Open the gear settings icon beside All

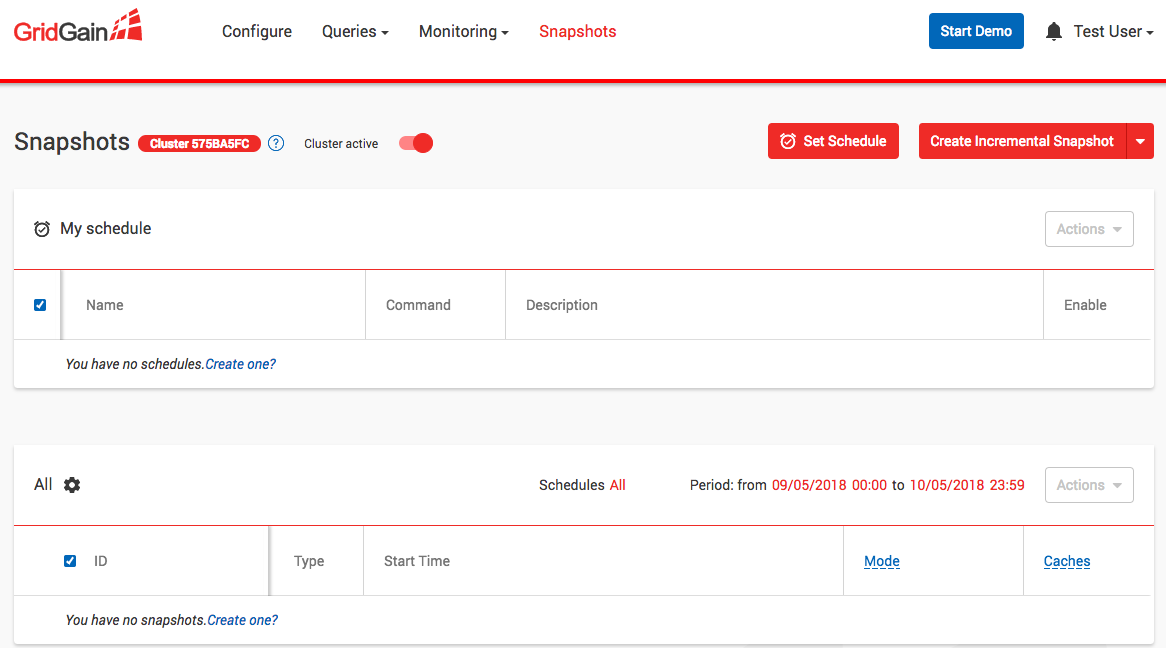[72, 485]
